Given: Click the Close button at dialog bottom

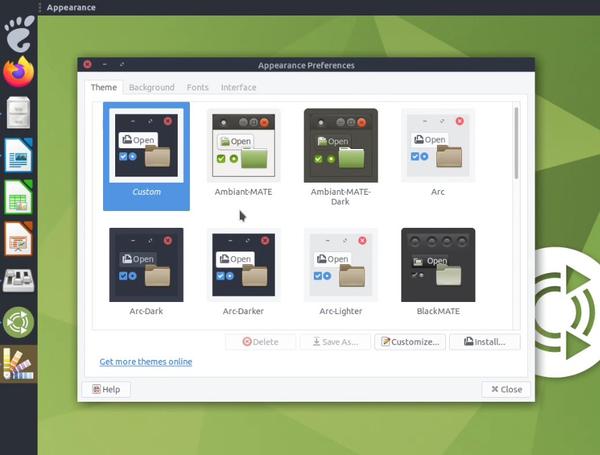Looking at the screenshot, I should (x=506, y=389).
